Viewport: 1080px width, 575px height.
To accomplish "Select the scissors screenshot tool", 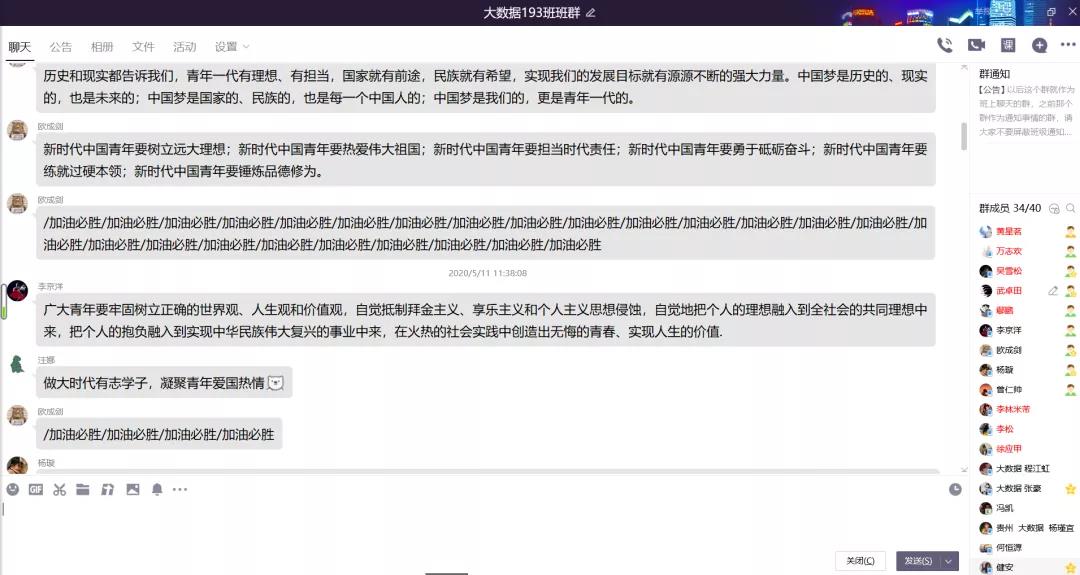I will click(60, 490).
